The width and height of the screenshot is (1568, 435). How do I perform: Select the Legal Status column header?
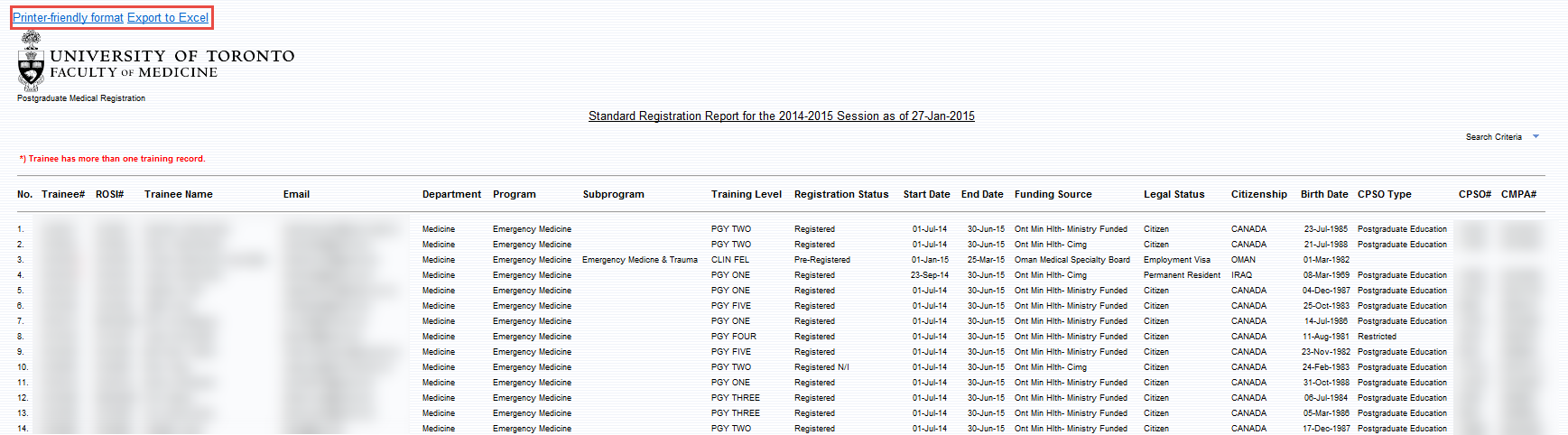coord(1174,194)
